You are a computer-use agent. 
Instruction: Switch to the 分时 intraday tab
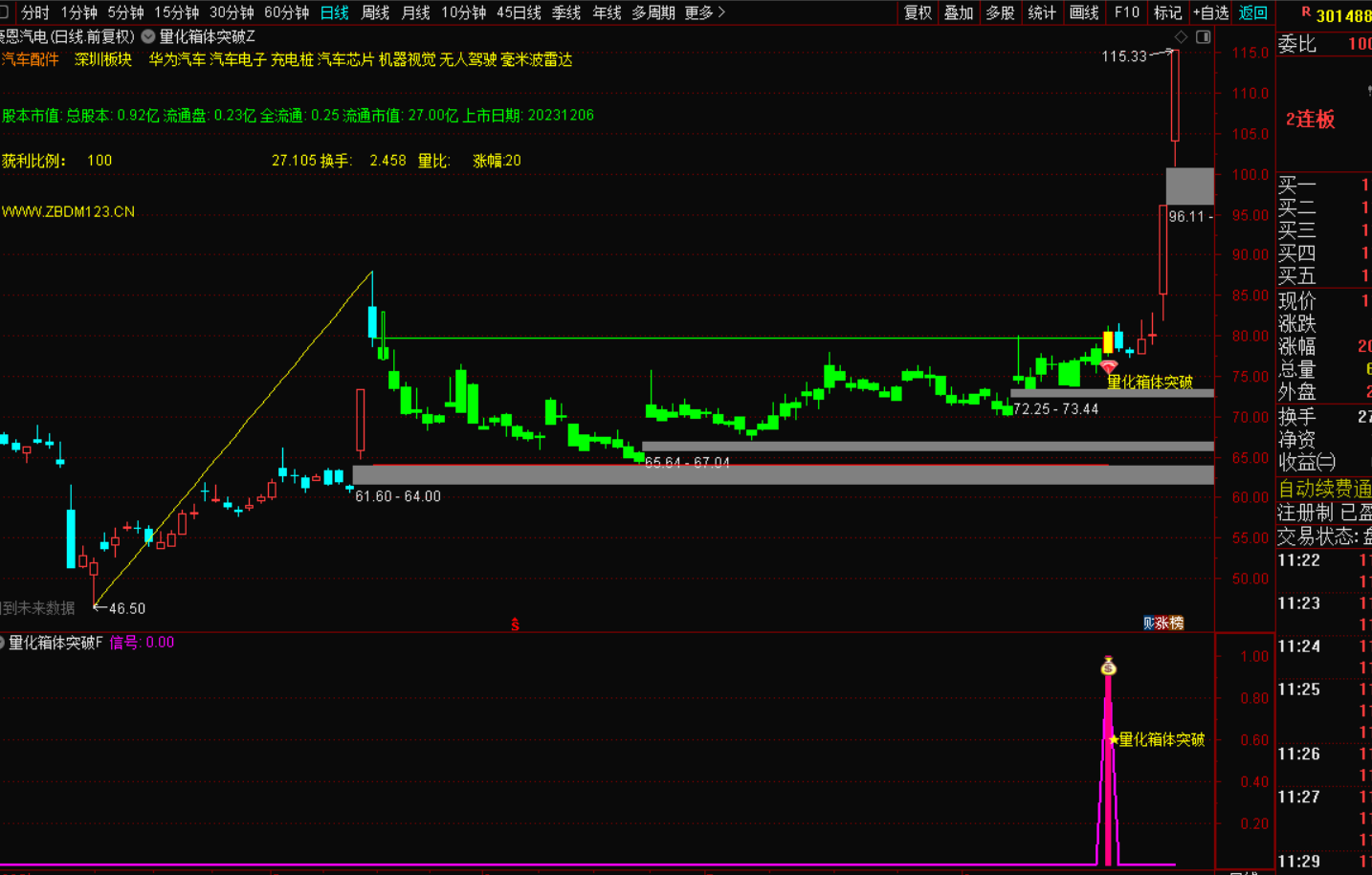(33, 12)
